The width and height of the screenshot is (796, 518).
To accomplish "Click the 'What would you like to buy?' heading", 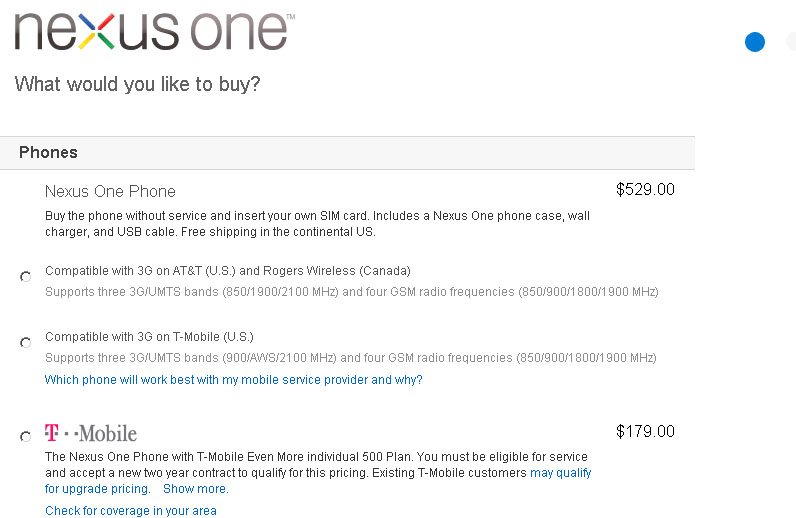I will click(137, 84).
